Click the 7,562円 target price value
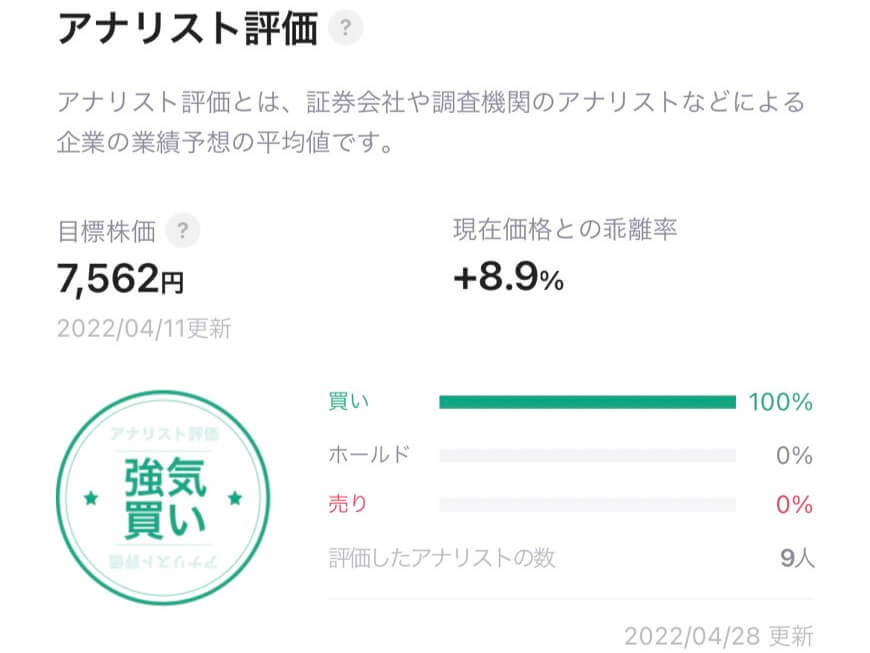 (120, 279)
